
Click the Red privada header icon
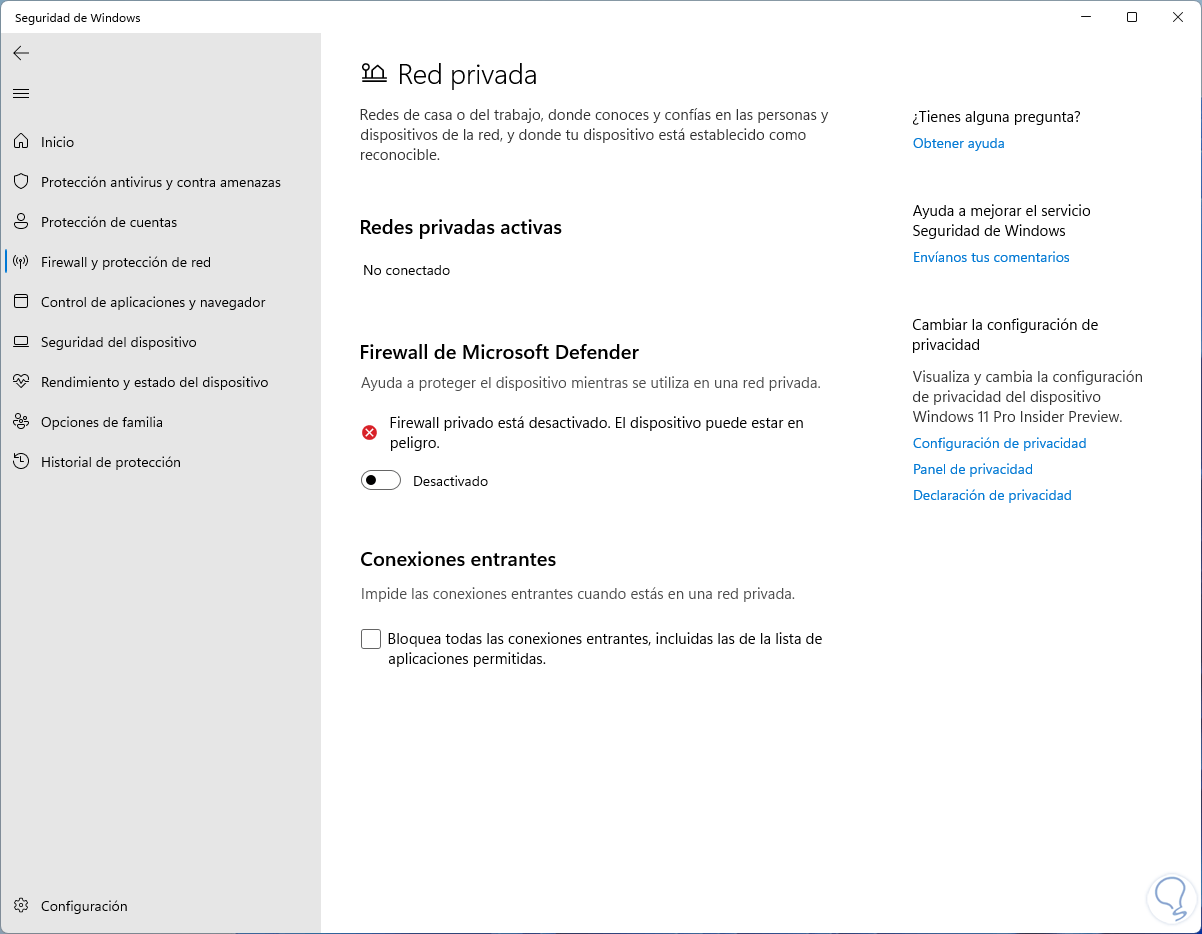[373, 73]
